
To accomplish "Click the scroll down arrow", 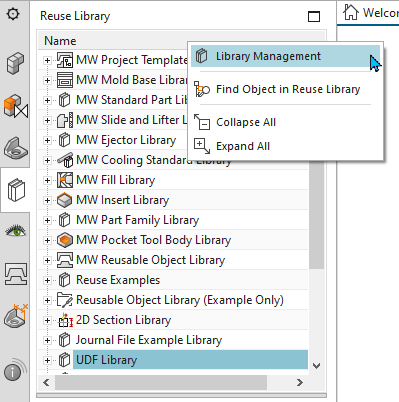I will coord(317,366).
